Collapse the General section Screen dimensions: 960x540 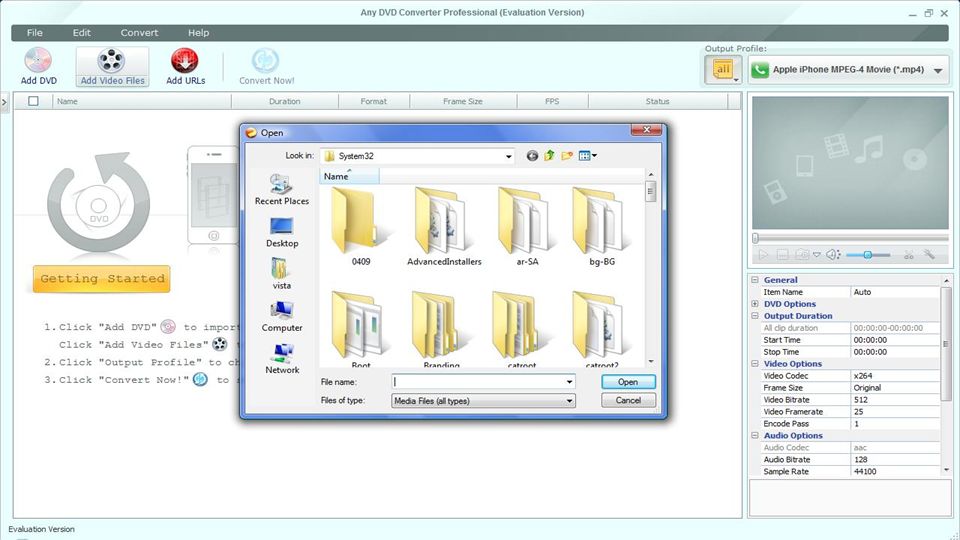pos(755,280)
